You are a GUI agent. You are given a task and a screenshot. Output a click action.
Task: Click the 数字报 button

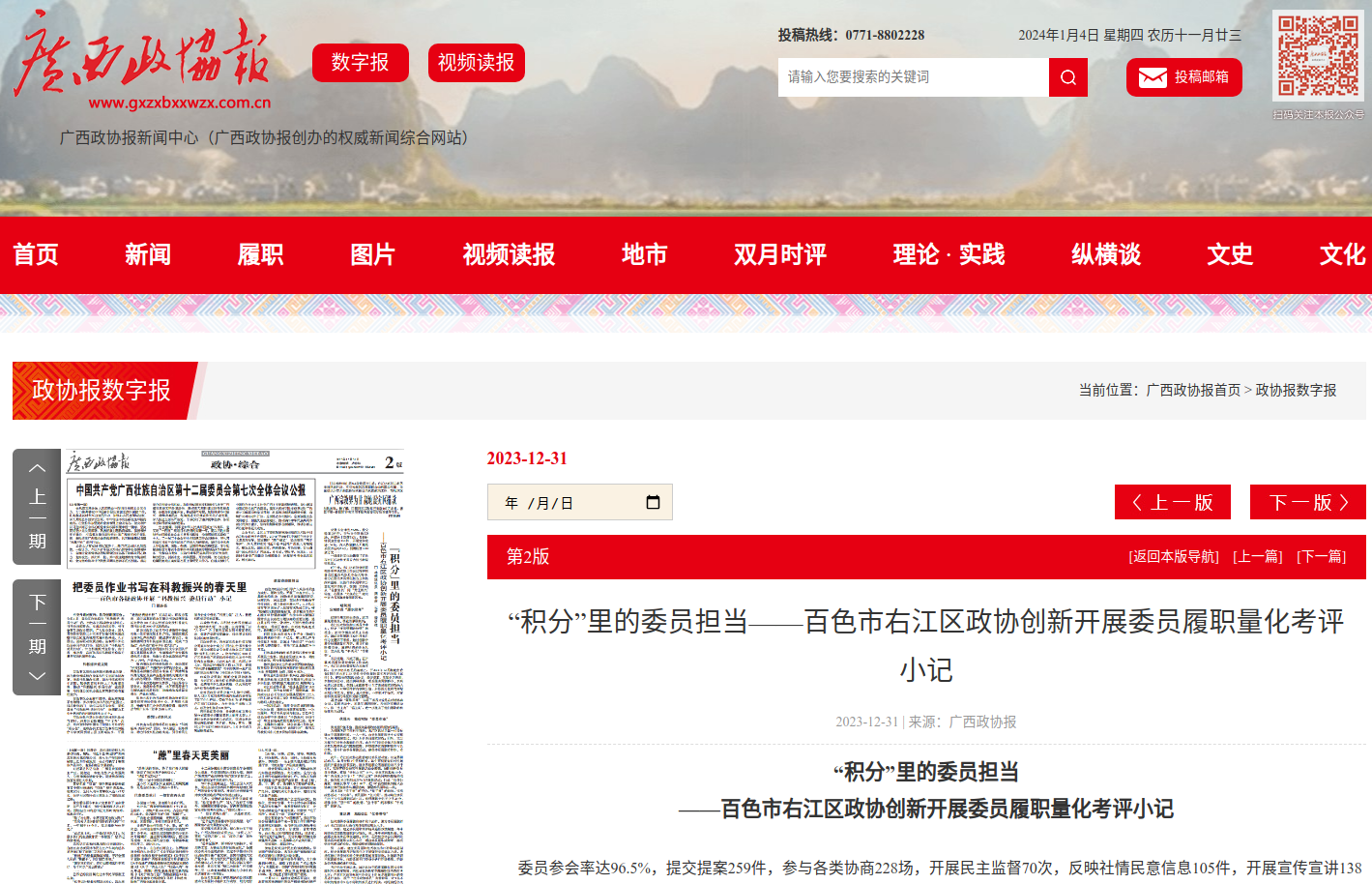click(360, 63)
